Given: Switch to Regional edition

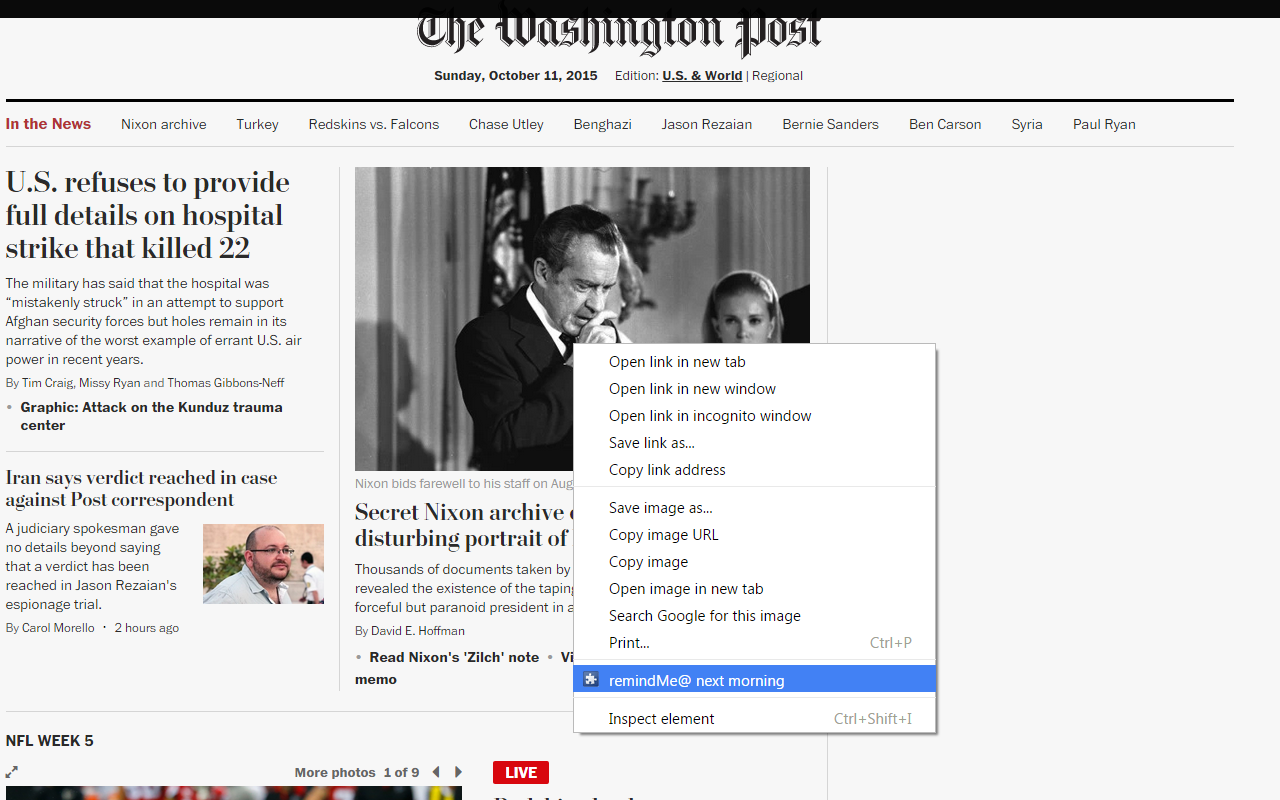Looking at the screenshot, I should (777, 76).
